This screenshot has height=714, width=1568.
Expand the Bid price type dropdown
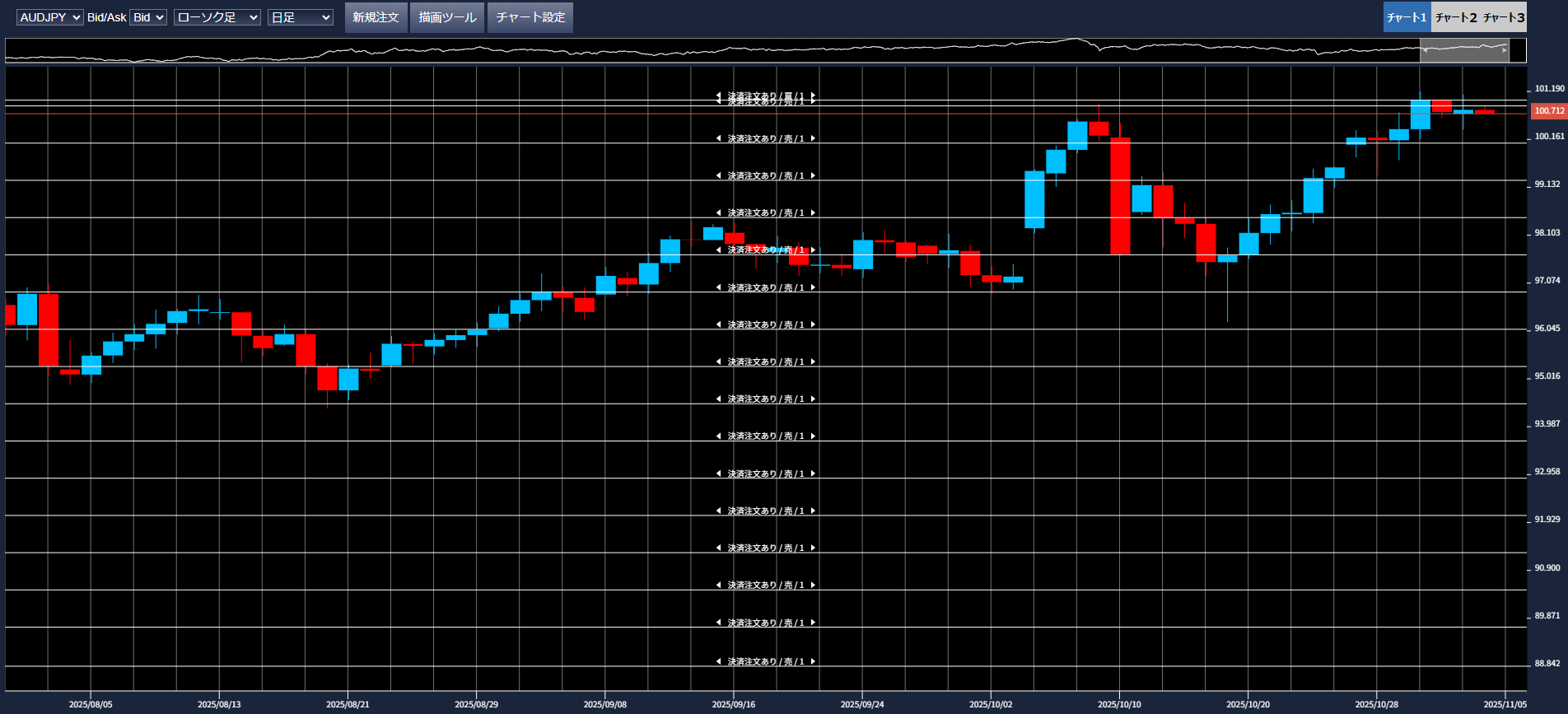point(148,17)
